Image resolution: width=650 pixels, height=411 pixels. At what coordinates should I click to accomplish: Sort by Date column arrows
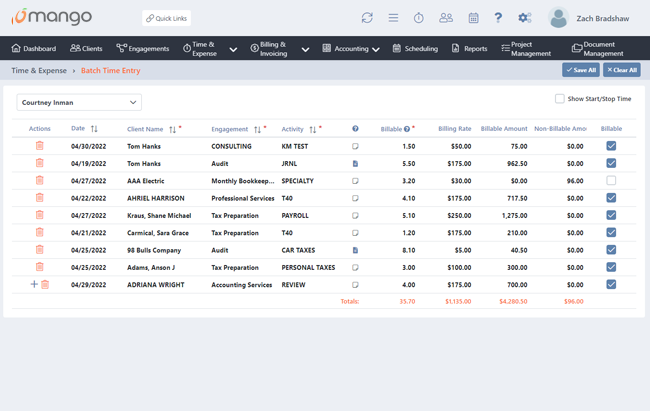[x=94, y=129]
